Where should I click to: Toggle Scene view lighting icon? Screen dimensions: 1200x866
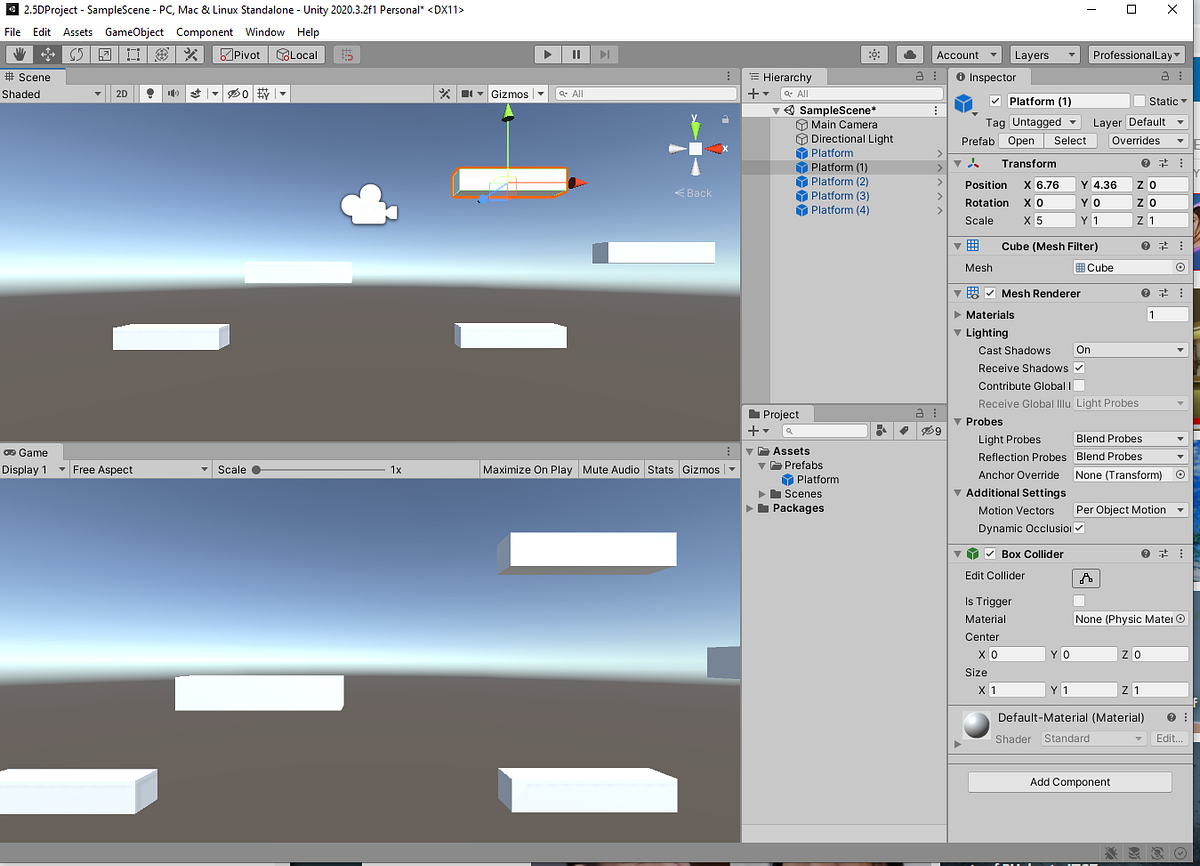(150, 93)
